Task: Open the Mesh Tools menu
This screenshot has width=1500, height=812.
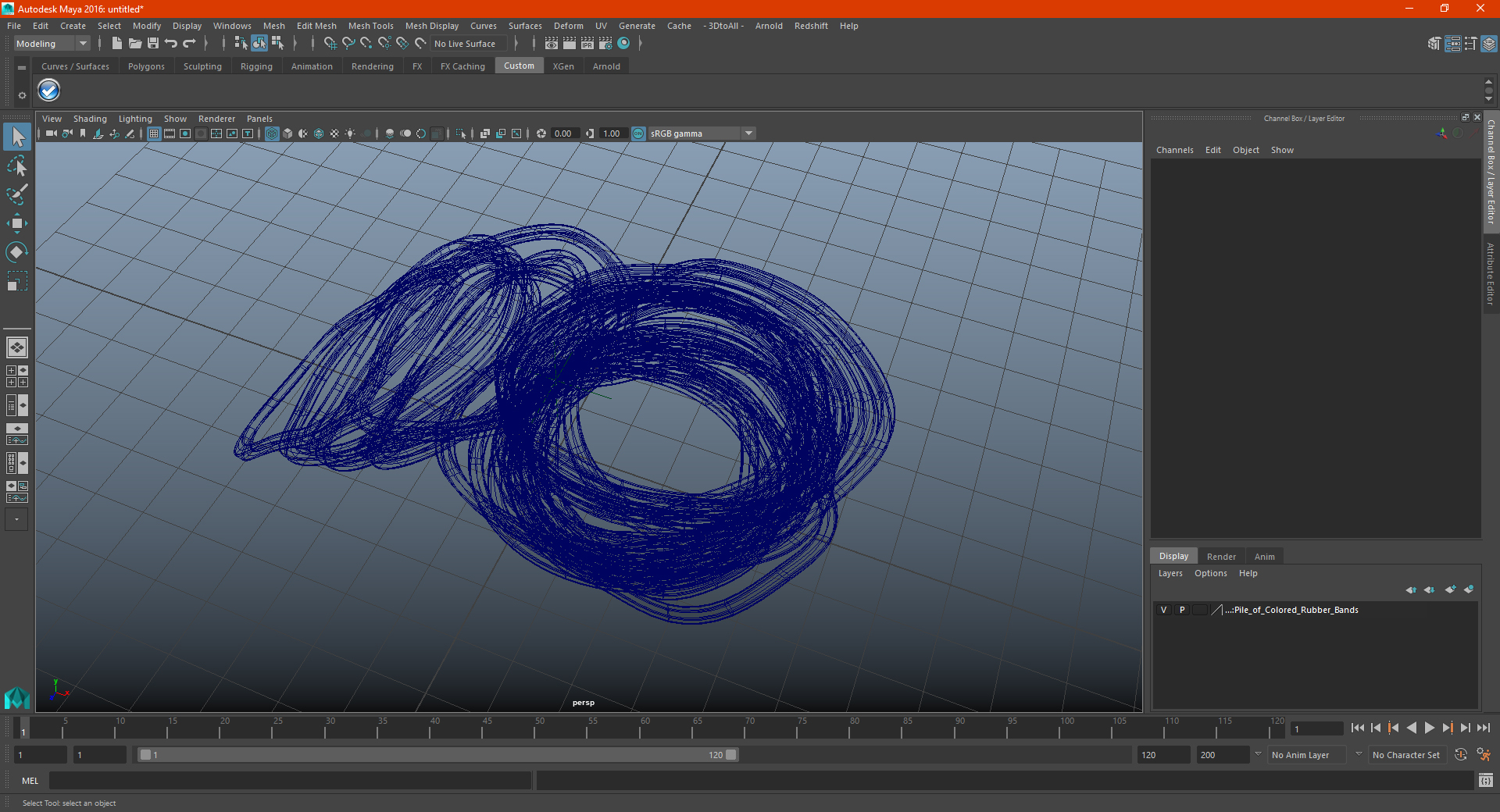Action: coord(371,26)
